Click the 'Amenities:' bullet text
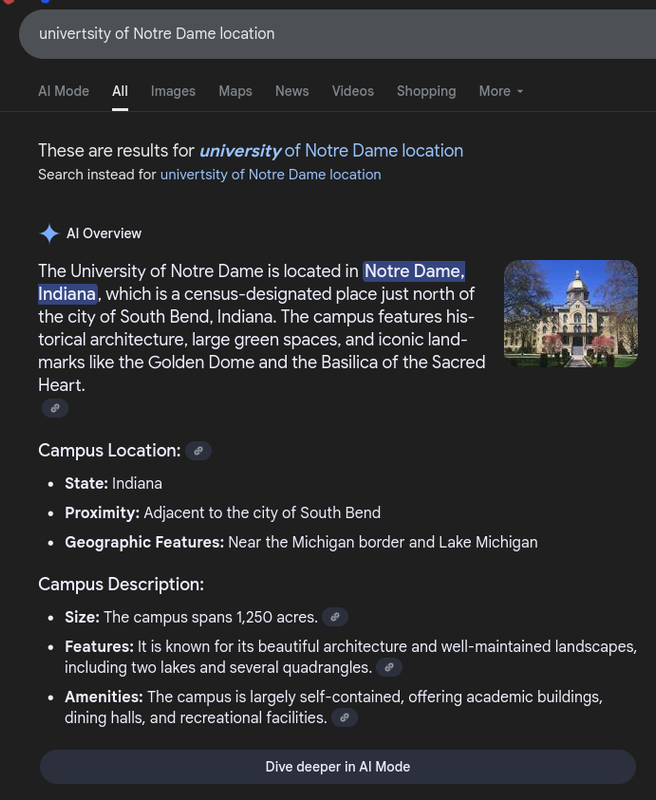The height and width of the screenshot is (800, 656). pos(334,707)
